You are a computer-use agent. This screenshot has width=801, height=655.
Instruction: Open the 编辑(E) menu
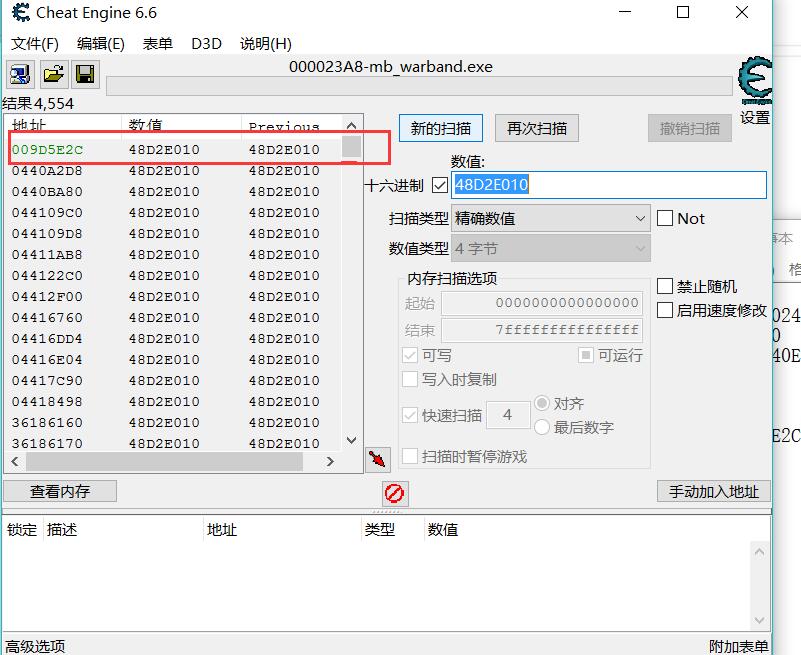[101, 44]
